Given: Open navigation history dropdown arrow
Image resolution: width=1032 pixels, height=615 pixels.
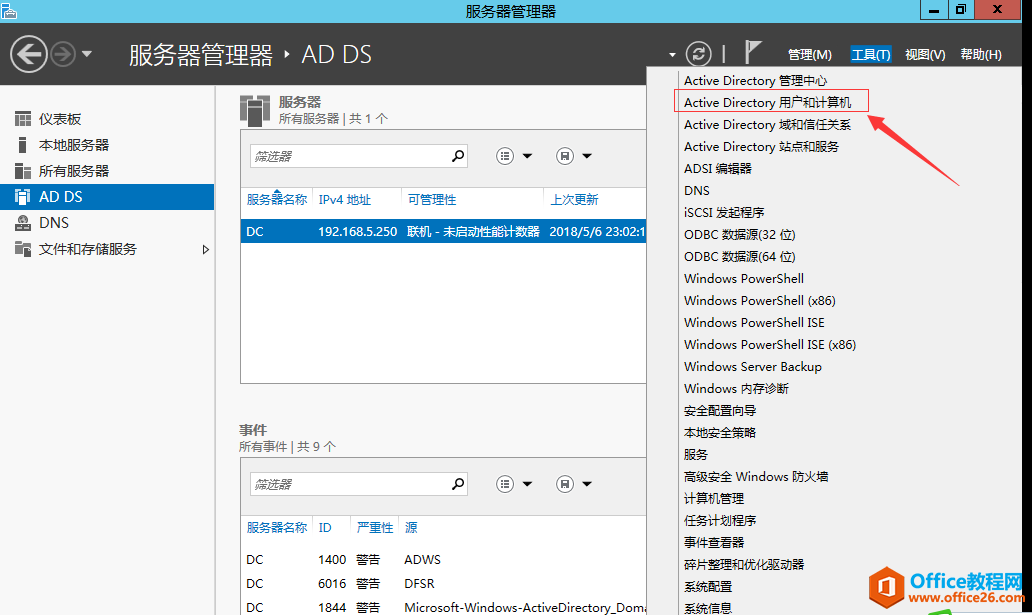Looking at the screenshot, I should [87, 54].
